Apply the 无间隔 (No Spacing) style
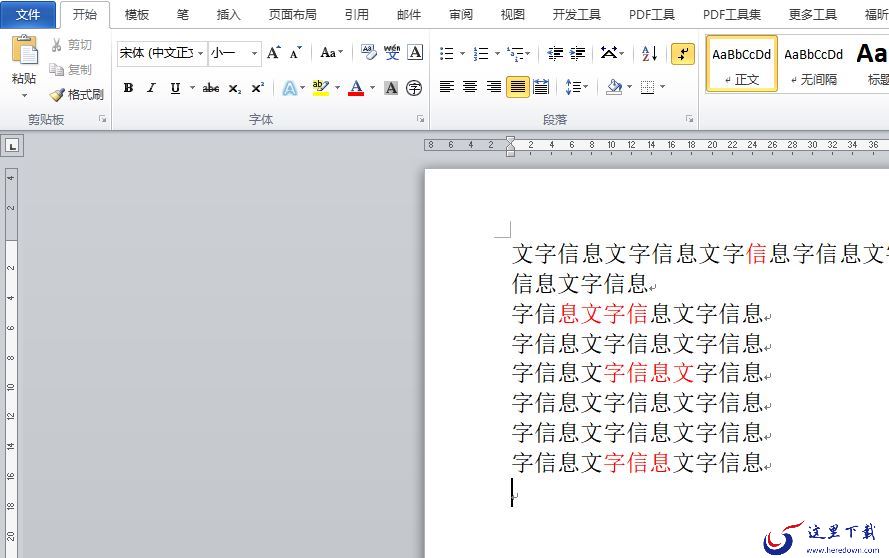The image size is (889, 558). (x=814, y=63)
